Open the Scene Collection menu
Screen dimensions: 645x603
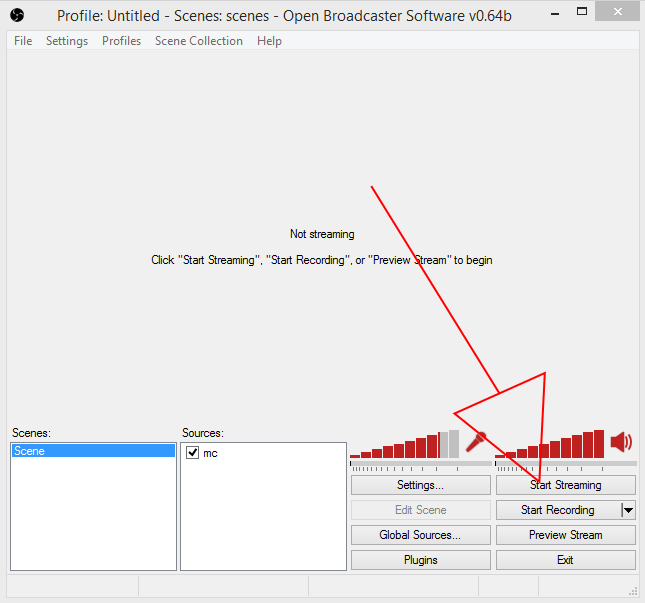click(199, 41)
